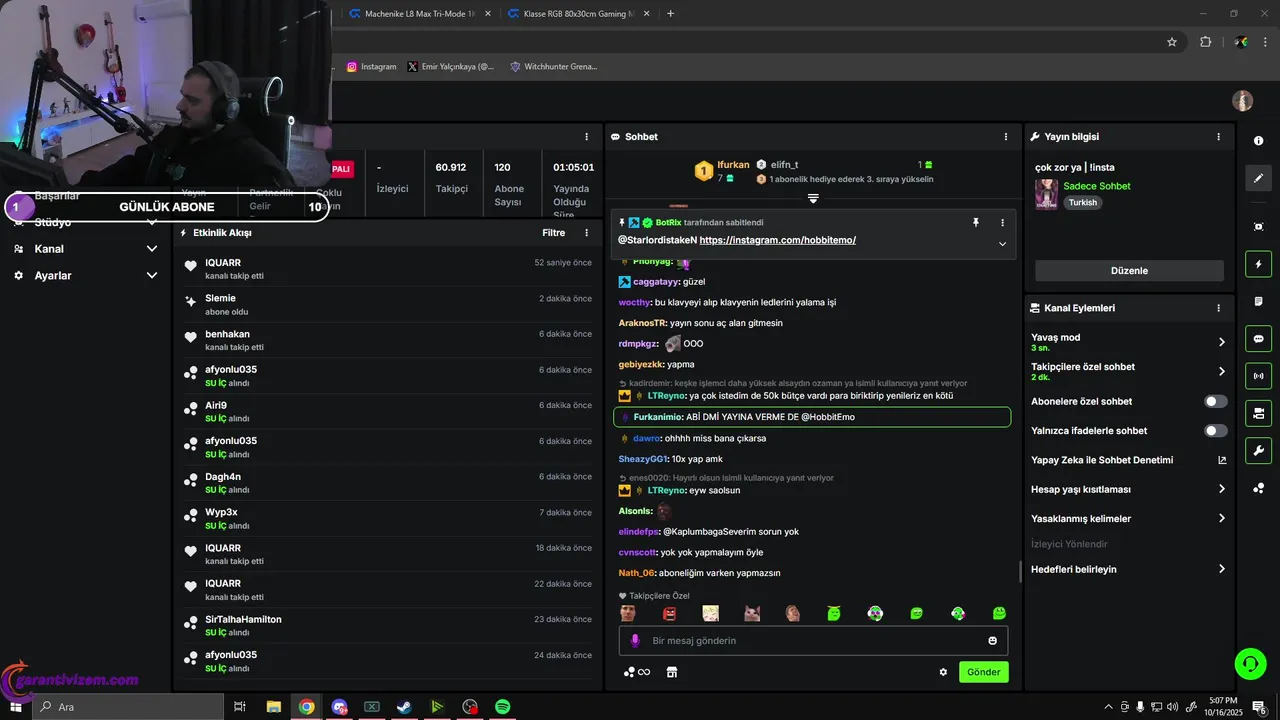Click the purple microphone icon in chat box
The image size is (1280, 720).
[634, 641]
